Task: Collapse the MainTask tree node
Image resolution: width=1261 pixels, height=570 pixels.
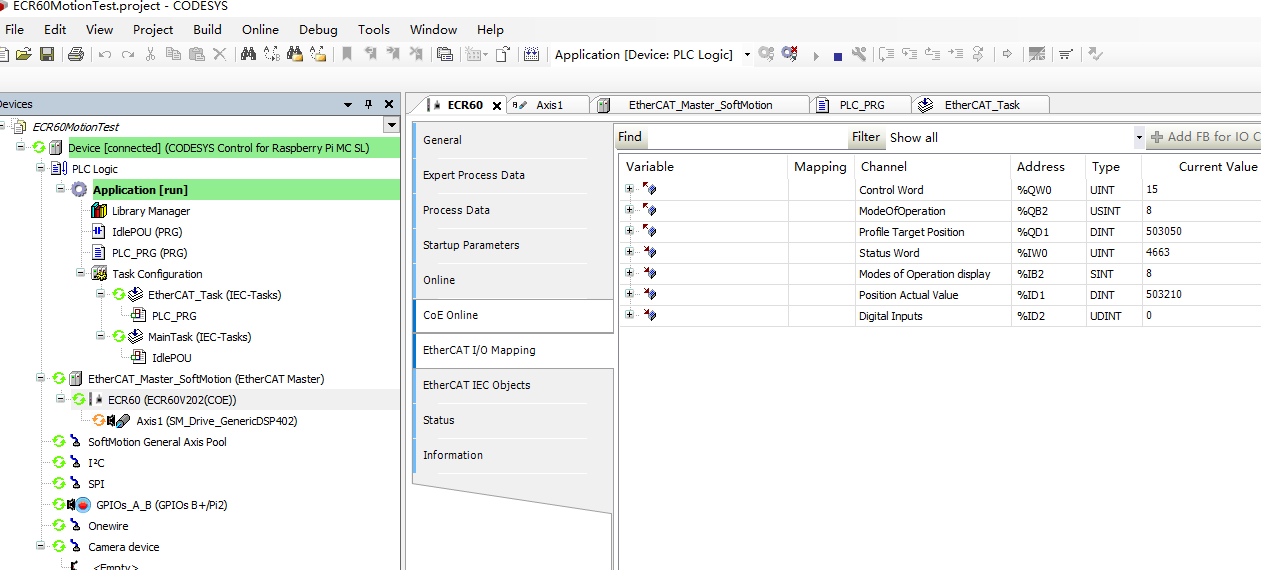Action: pyautogui.click(x=101, y=336)
